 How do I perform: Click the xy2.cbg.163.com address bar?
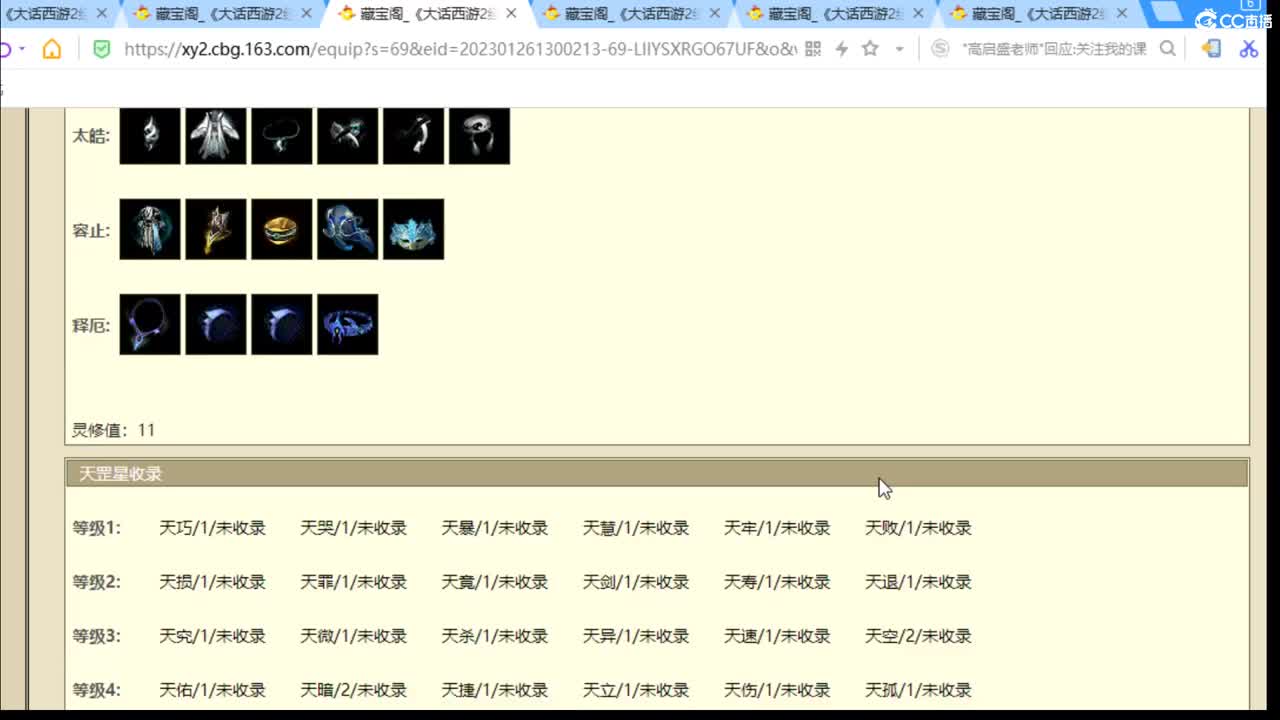460,49
